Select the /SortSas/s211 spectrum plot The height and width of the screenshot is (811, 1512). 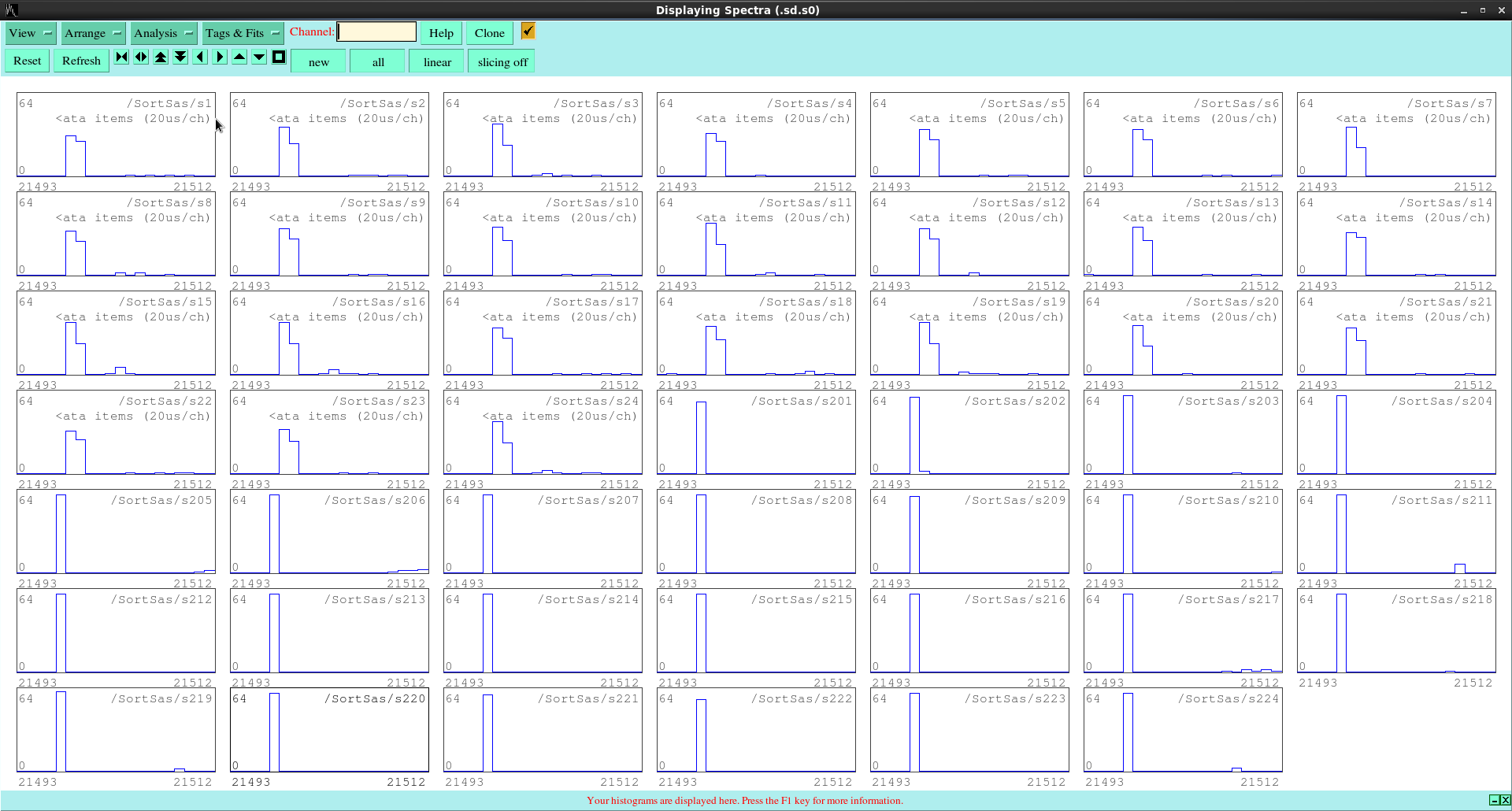(x=1396, y=531)
